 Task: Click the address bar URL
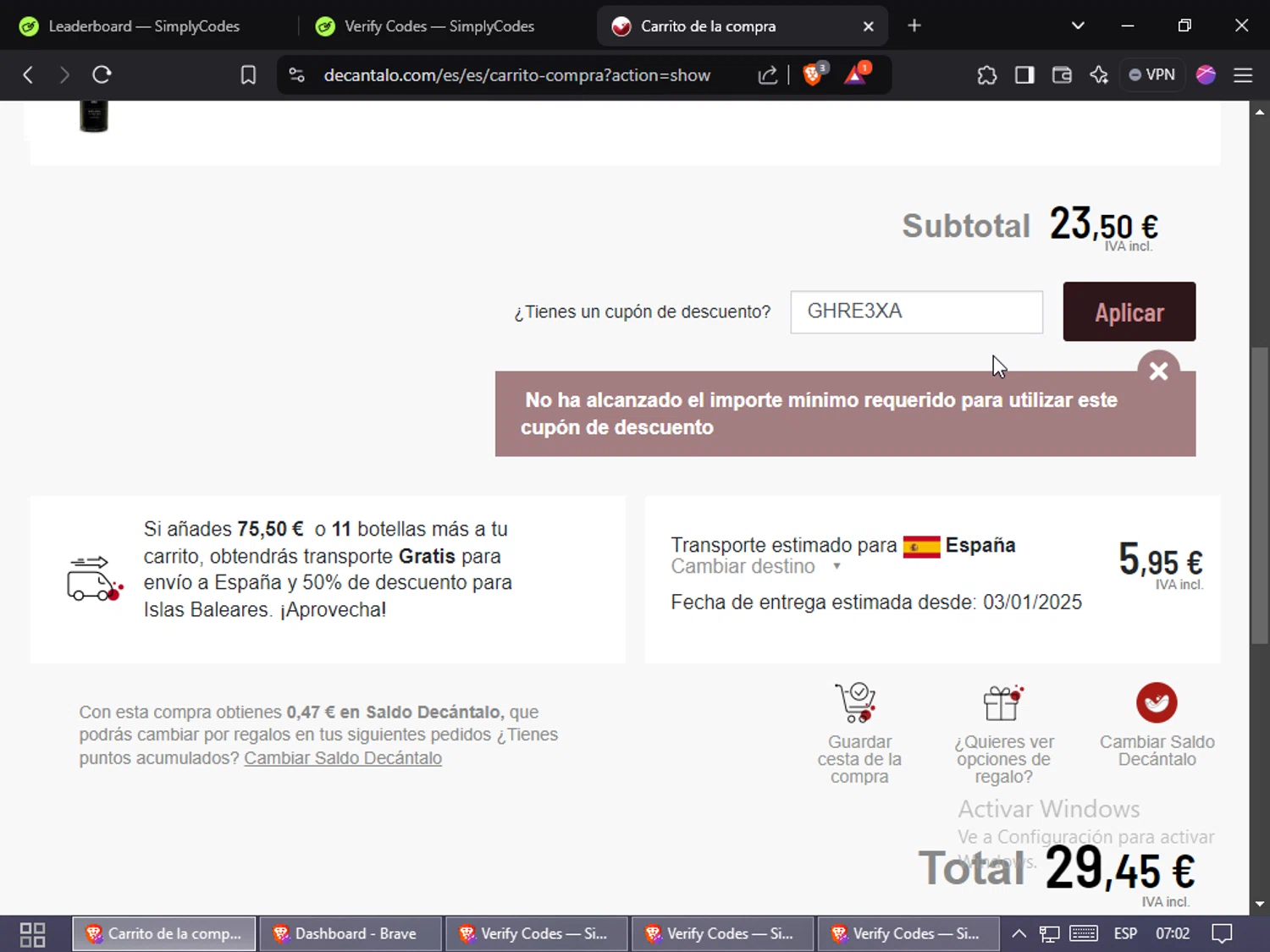516,75
